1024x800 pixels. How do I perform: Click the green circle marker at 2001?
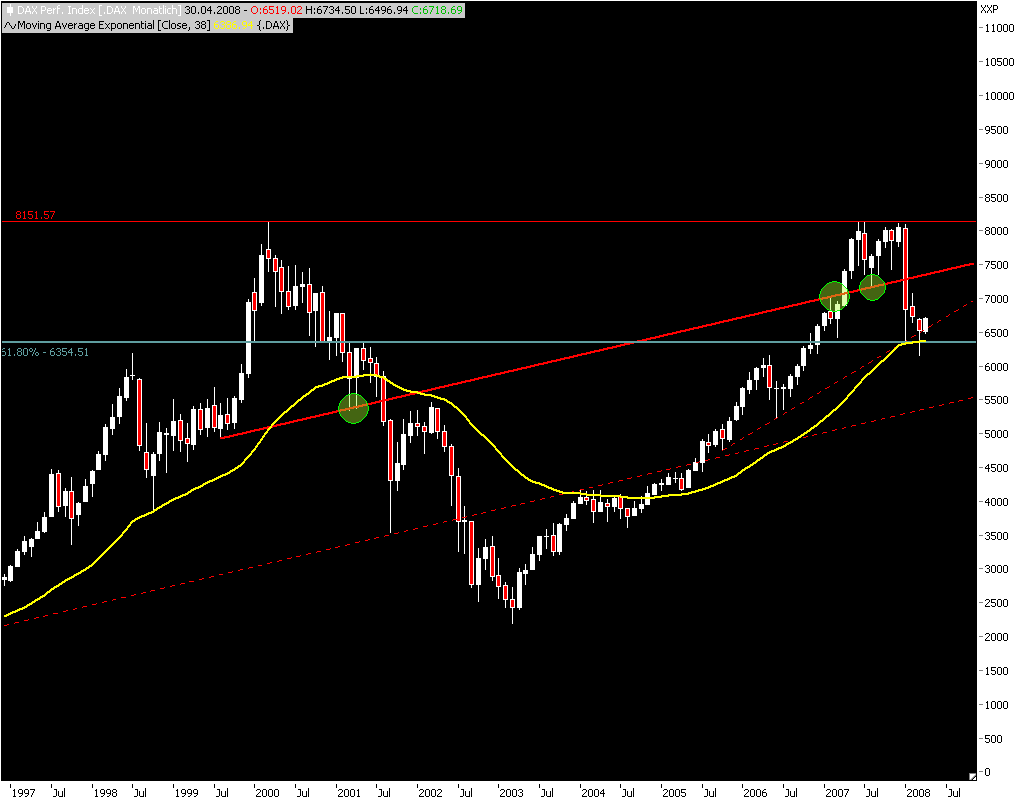tap(353, 408)
